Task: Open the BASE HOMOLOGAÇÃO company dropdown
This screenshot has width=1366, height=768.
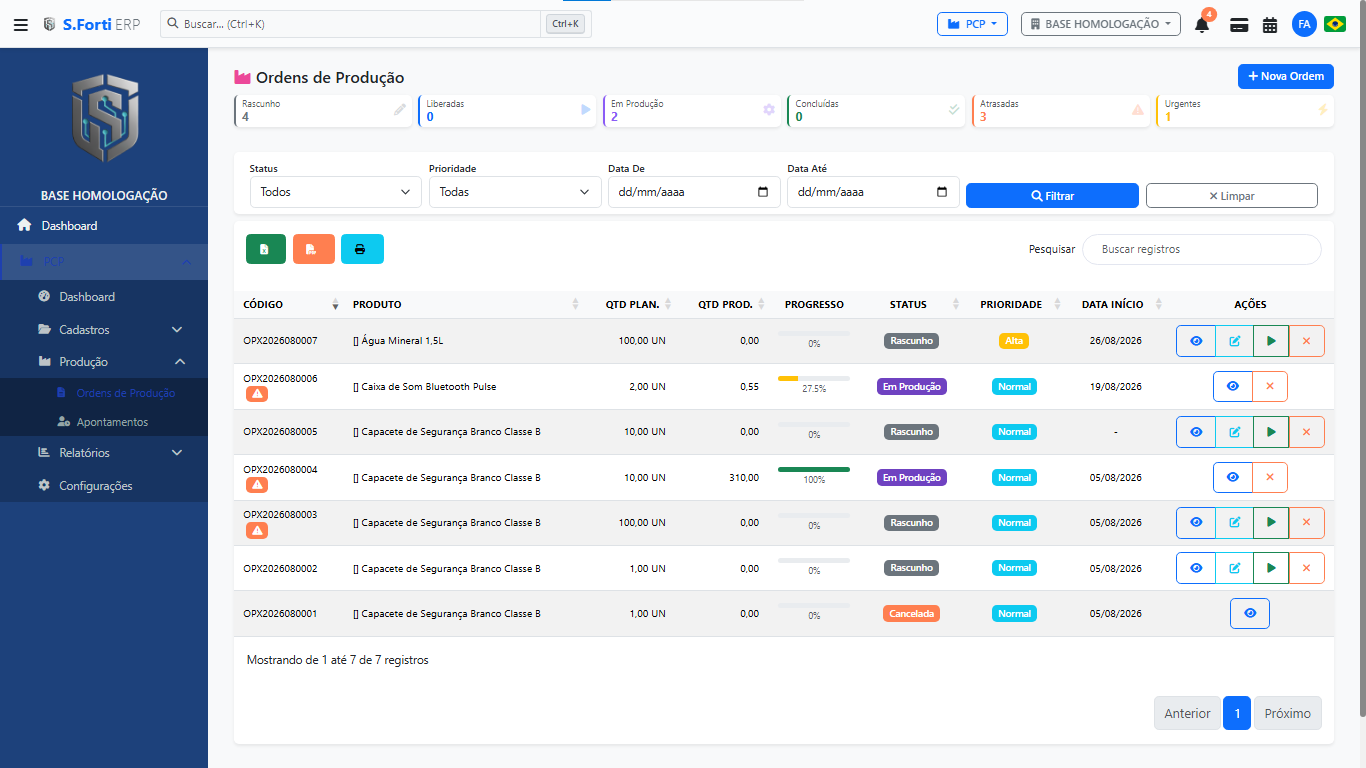Action: [1101, 24]
